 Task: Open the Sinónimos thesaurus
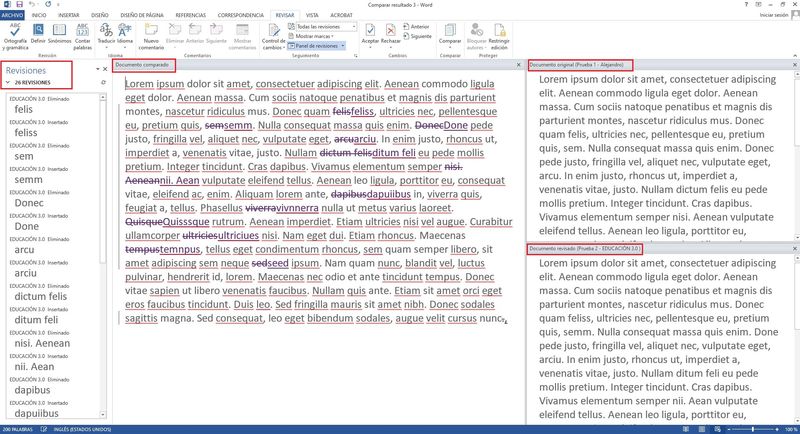tap(60, 34)
